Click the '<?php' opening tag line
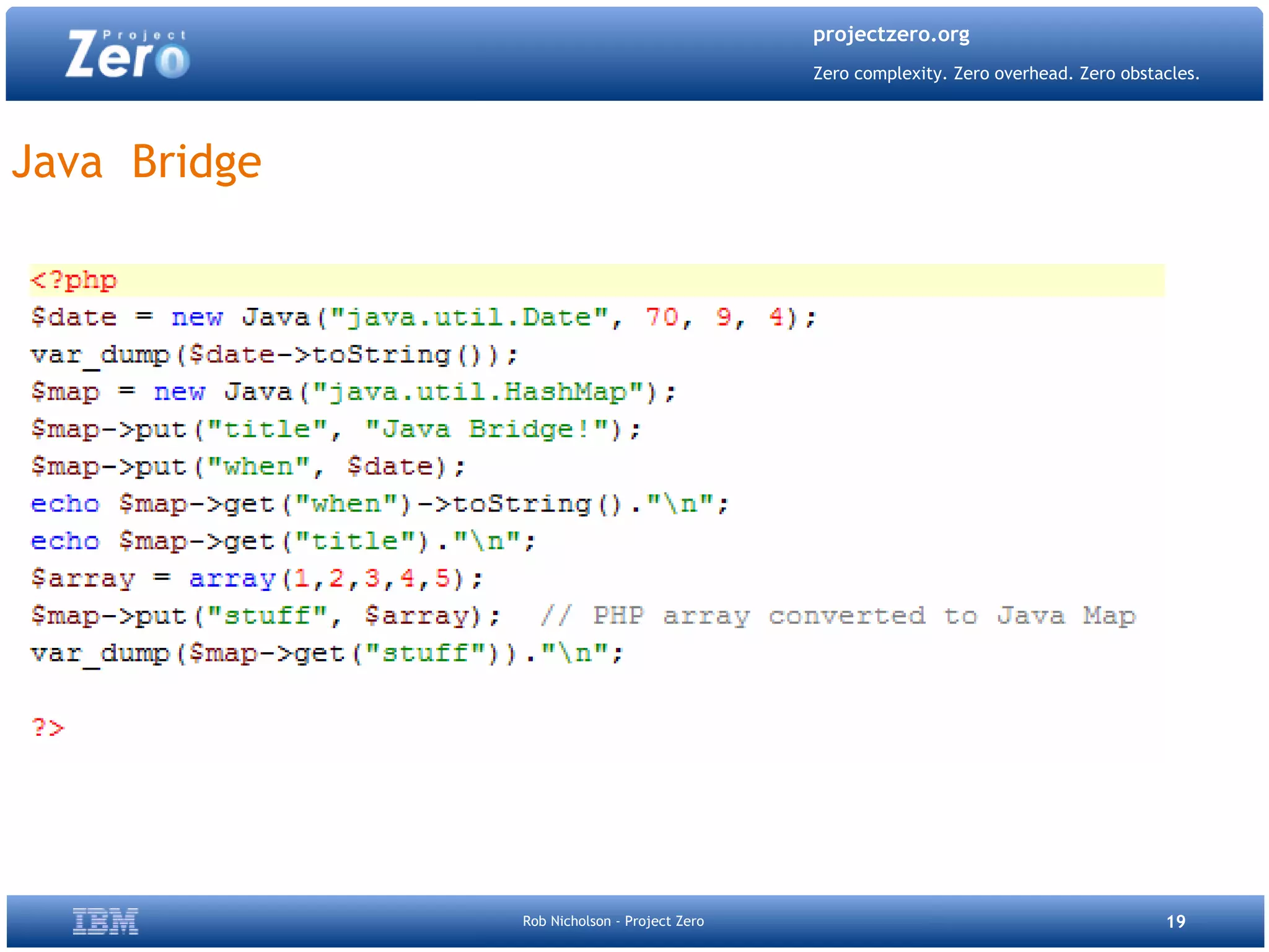 coord(597,281)
